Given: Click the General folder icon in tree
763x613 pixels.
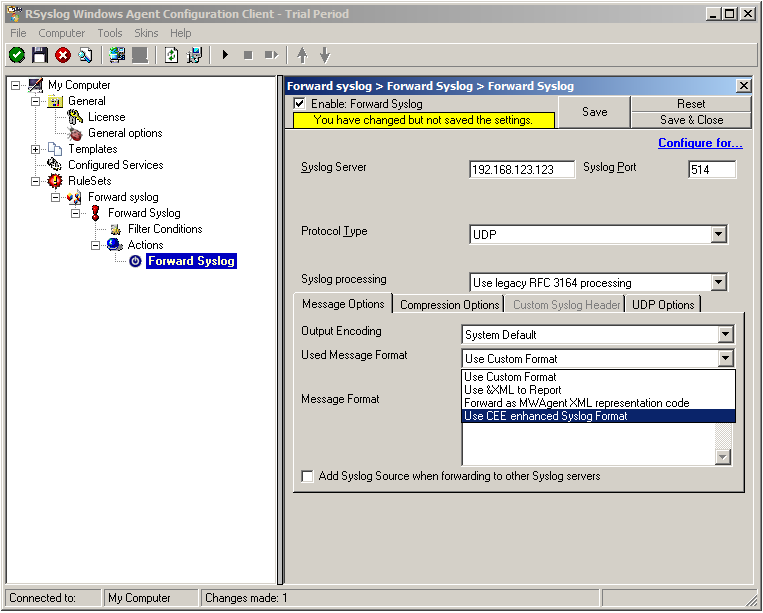Looking at the screenshot, I should click(55, 101).
